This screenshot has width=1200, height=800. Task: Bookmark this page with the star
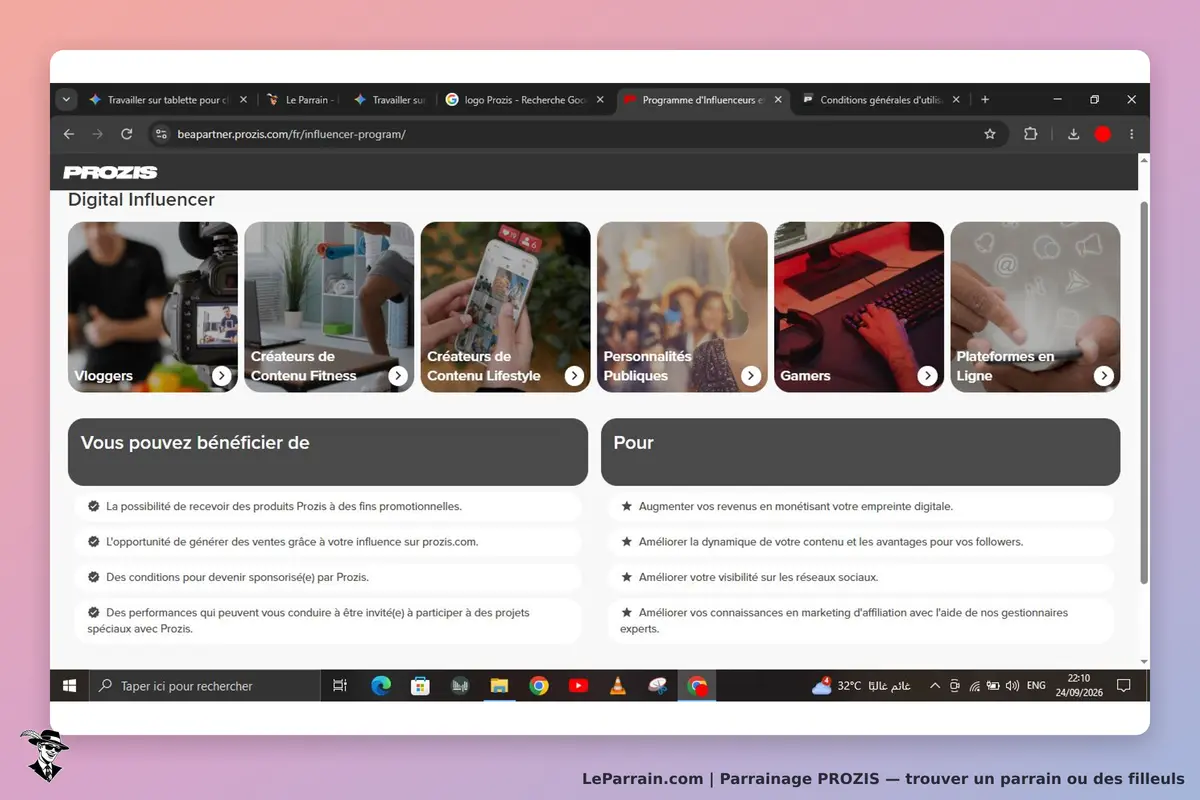(x=990, y=134)
